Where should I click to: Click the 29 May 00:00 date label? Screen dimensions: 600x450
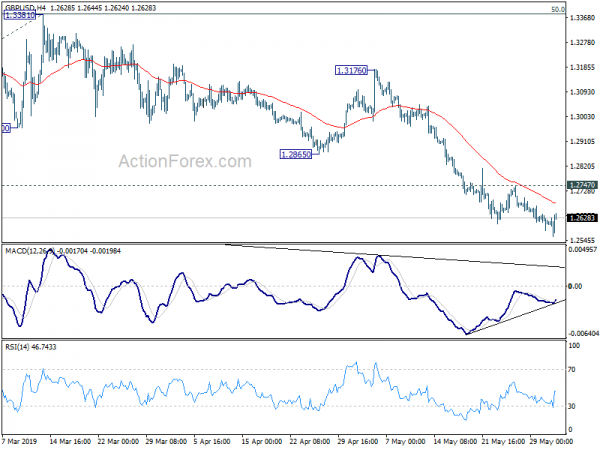pyautogui.click(x=550, y=442)
